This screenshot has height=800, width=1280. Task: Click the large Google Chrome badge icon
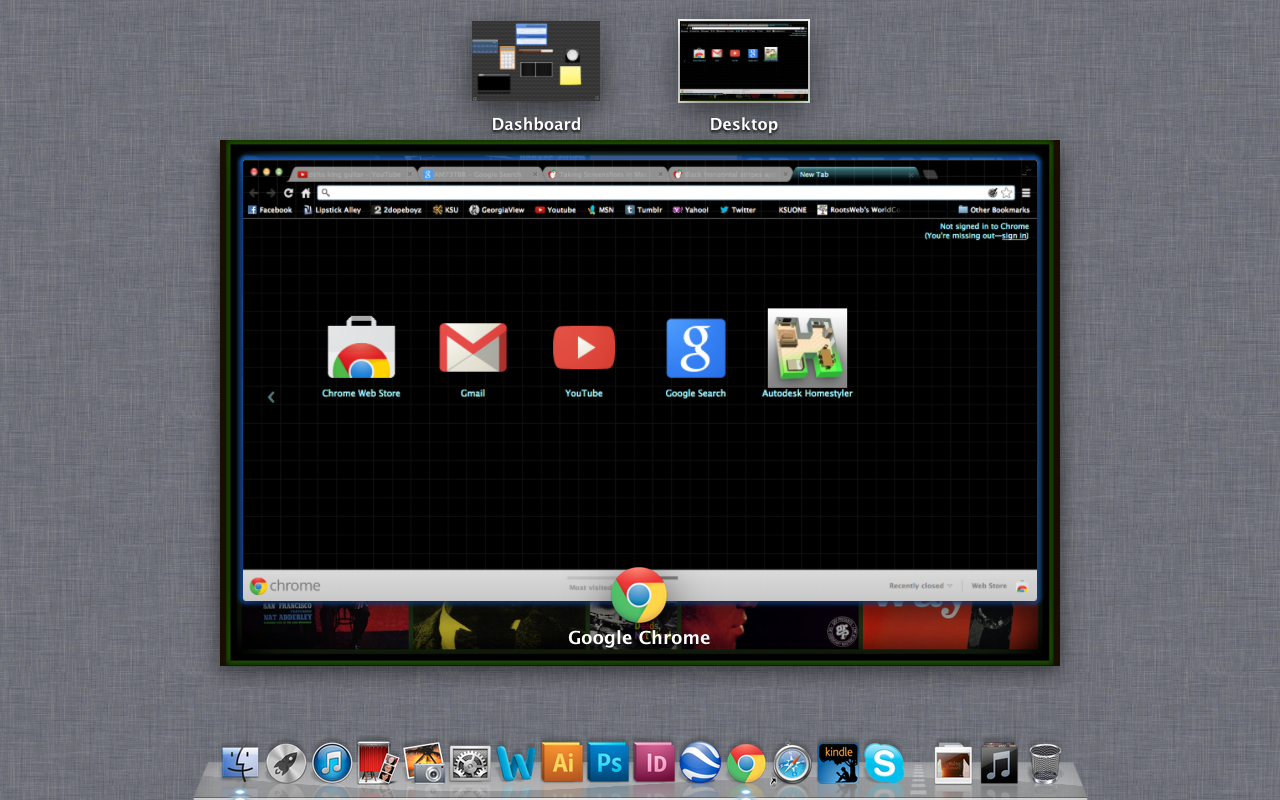click(639, 595)
